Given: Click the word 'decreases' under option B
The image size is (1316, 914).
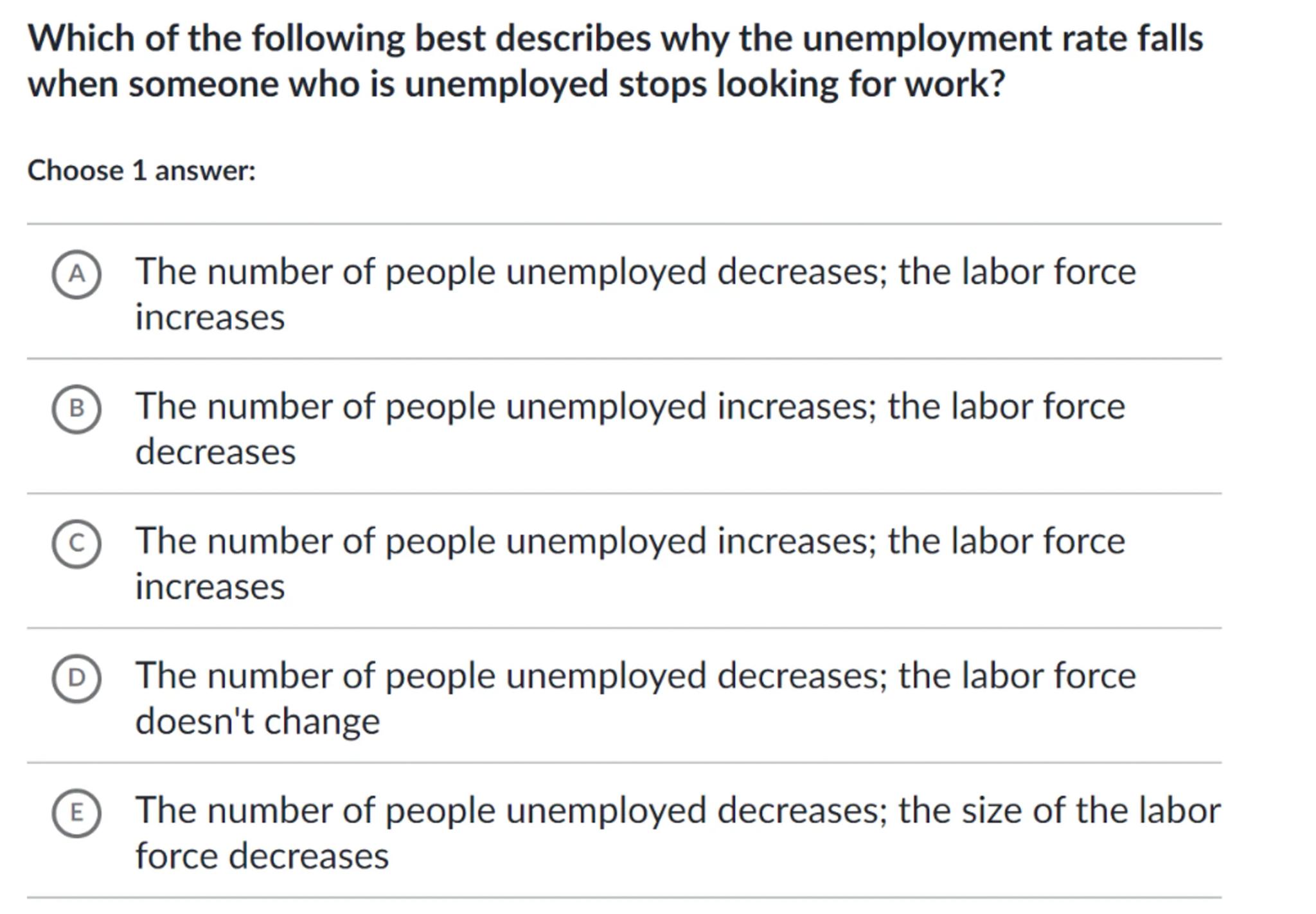Looking at the screenshot, I should (215, 452).
